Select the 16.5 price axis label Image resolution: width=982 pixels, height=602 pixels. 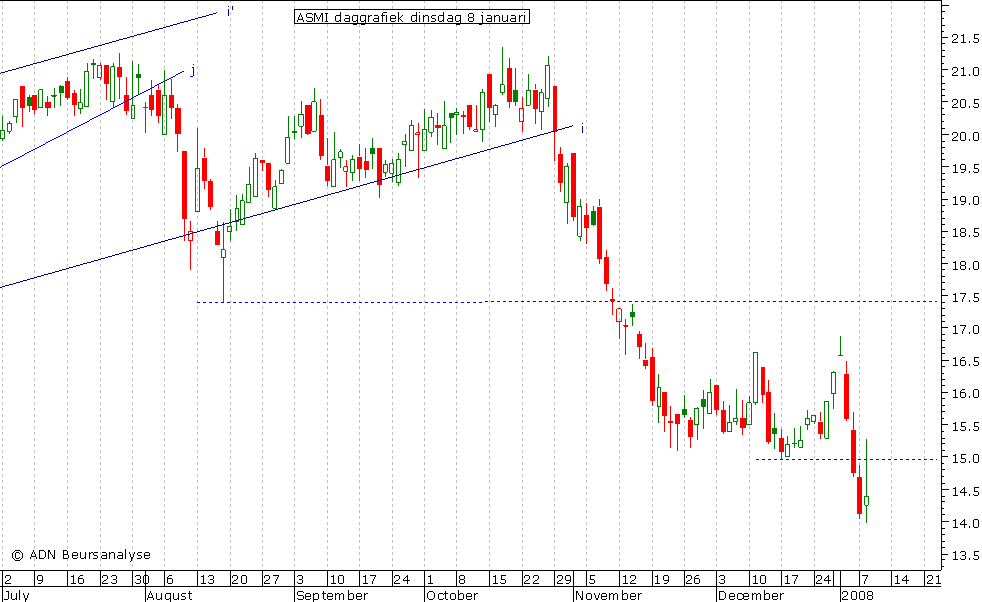(965, 361)
